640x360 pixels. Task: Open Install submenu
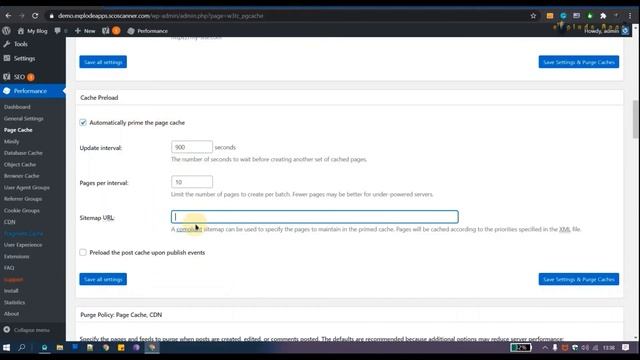click(11, 291)
